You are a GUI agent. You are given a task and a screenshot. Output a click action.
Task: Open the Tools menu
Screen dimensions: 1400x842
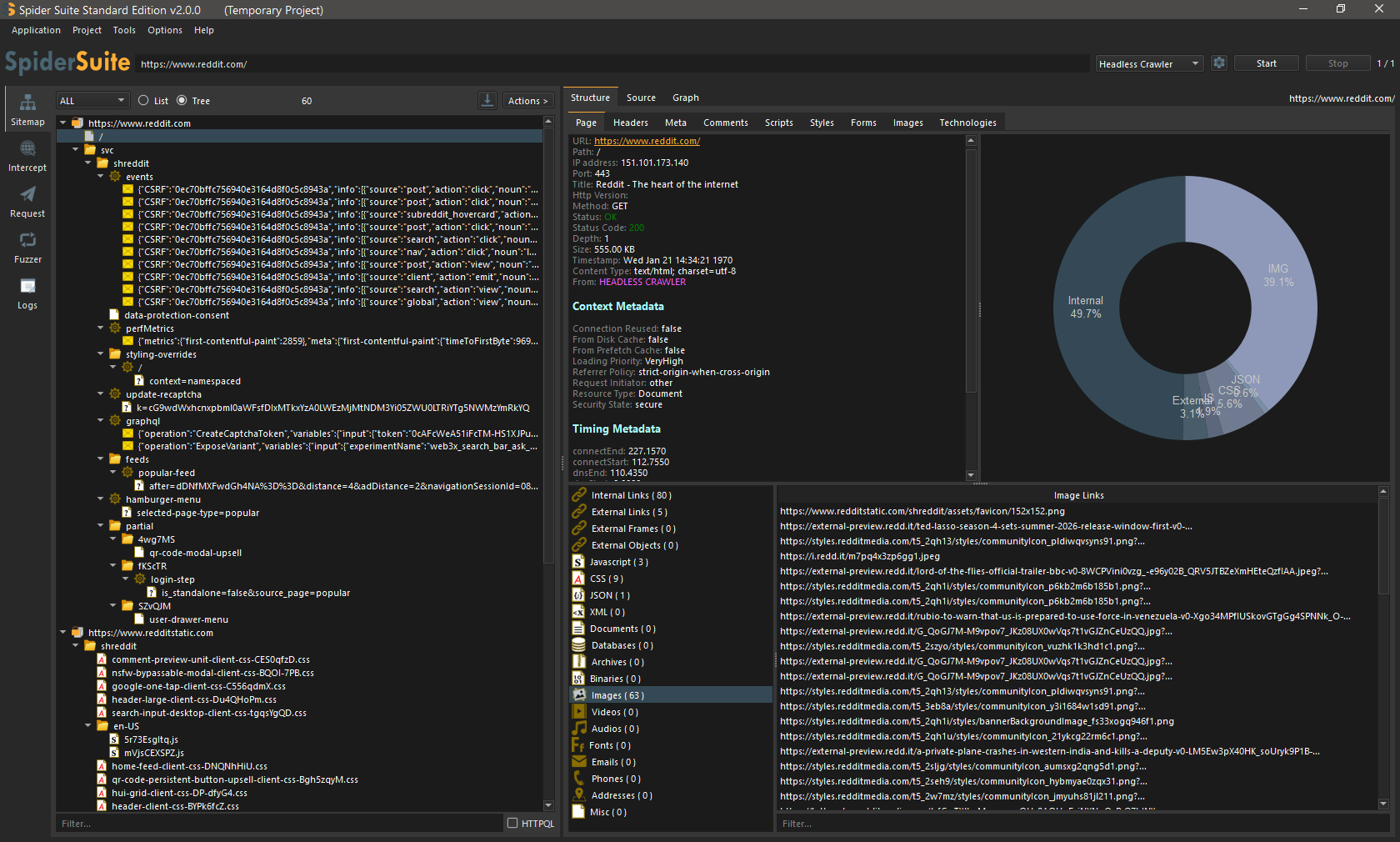(124, 30)
